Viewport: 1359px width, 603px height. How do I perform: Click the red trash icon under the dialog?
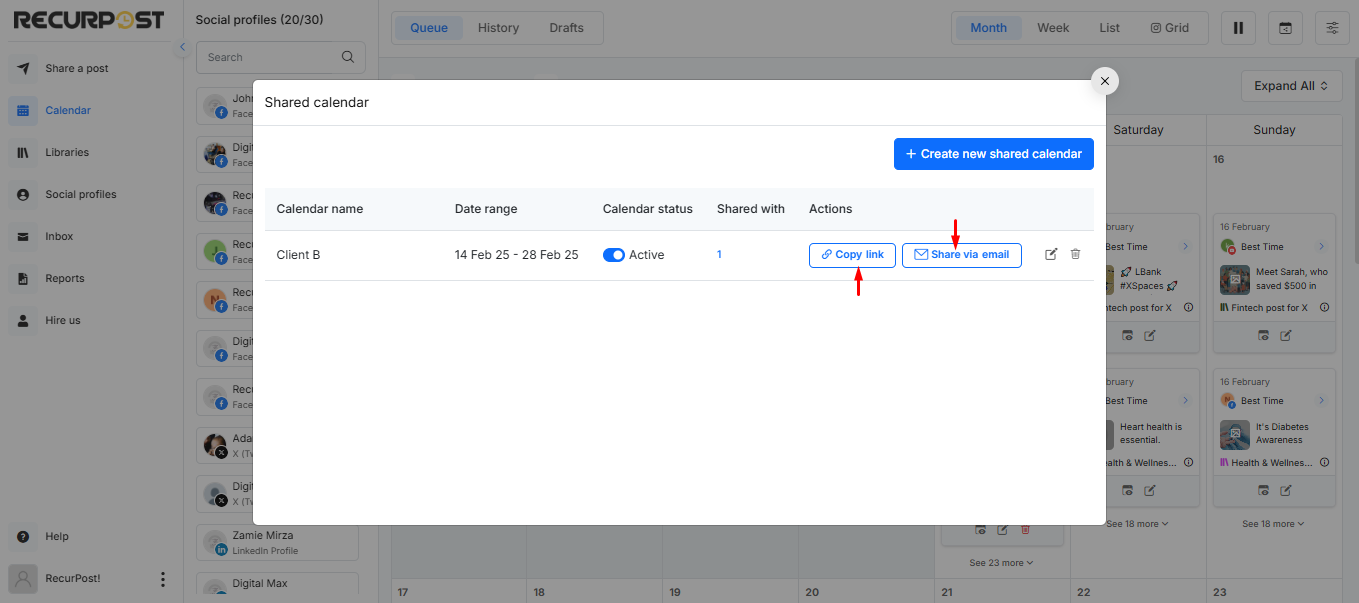pos(1025,529)
